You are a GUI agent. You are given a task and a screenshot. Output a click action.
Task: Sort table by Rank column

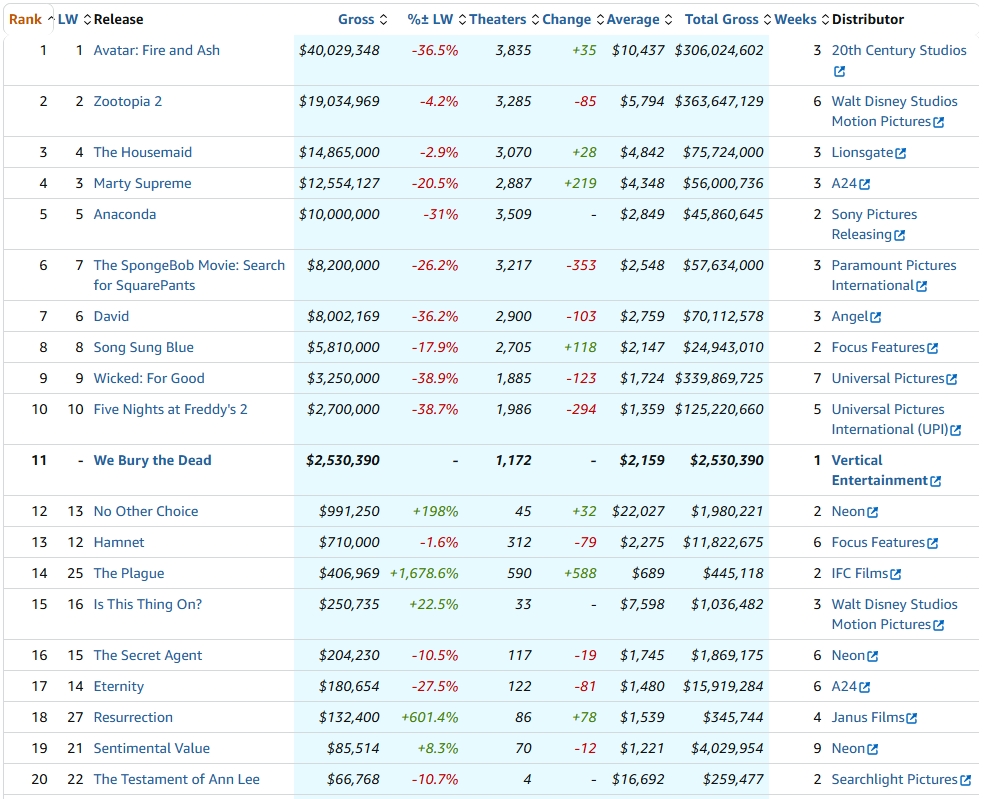[26, 19]
